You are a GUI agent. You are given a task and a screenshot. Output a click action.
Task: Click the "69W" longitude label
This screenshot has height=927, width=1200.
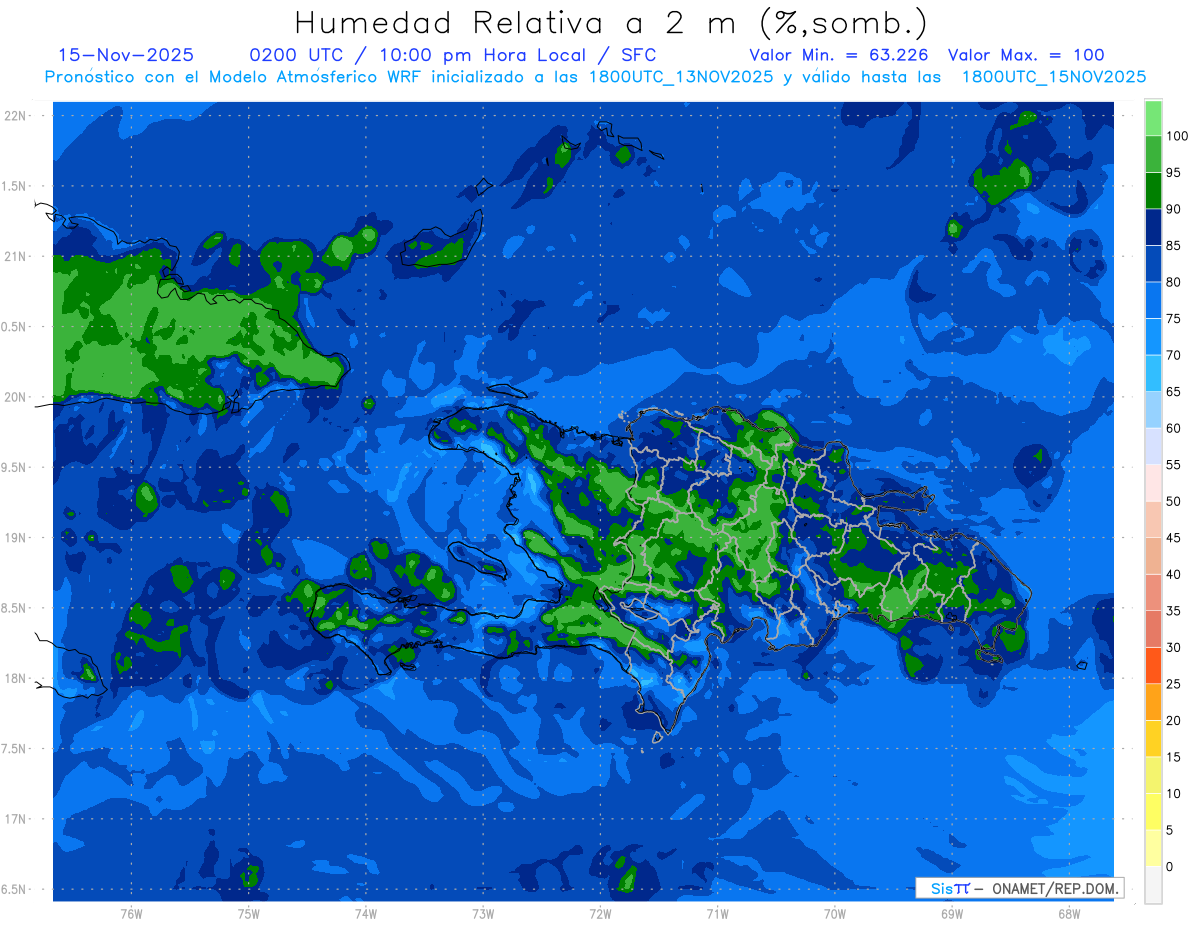tap(952, 913)
